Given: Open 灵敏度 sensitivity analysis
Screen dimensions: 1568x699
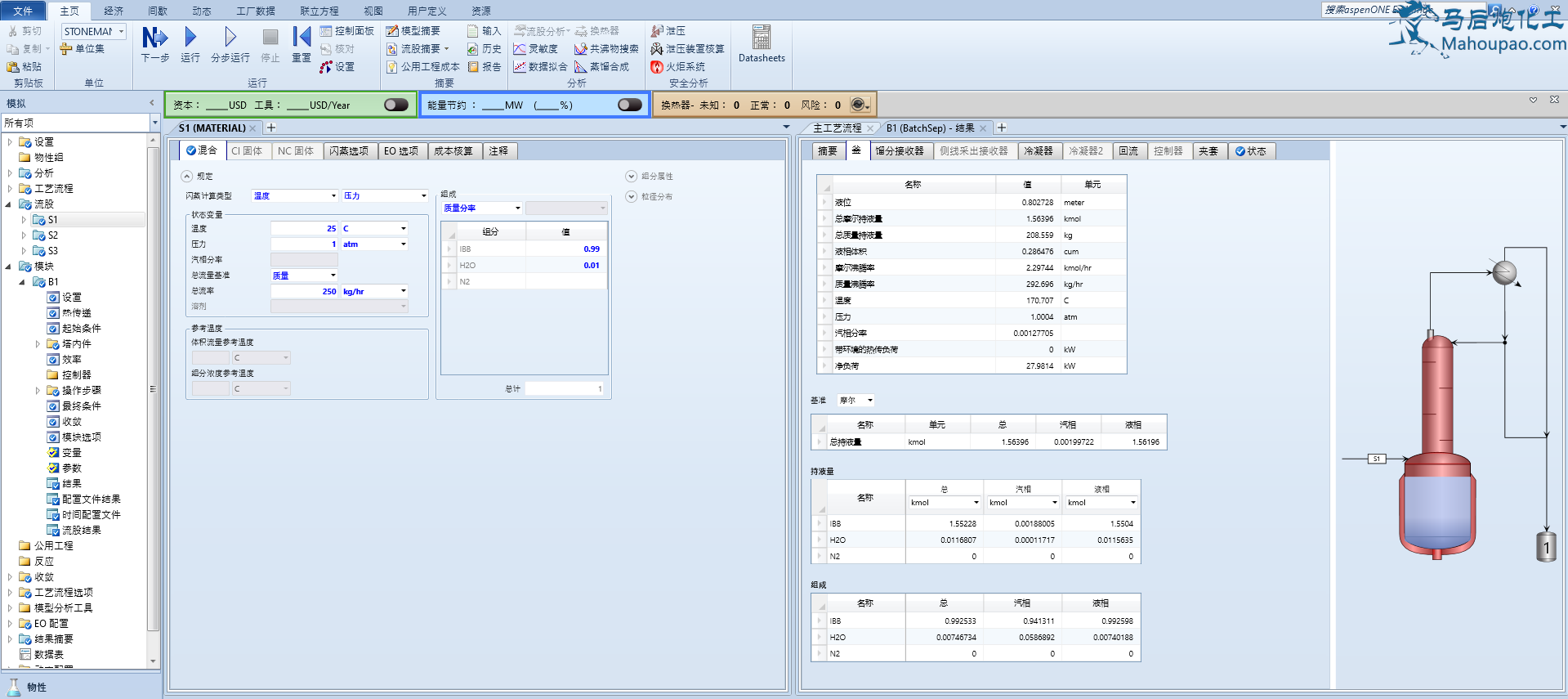Looking at the screenshot, I should pos(535,49).
